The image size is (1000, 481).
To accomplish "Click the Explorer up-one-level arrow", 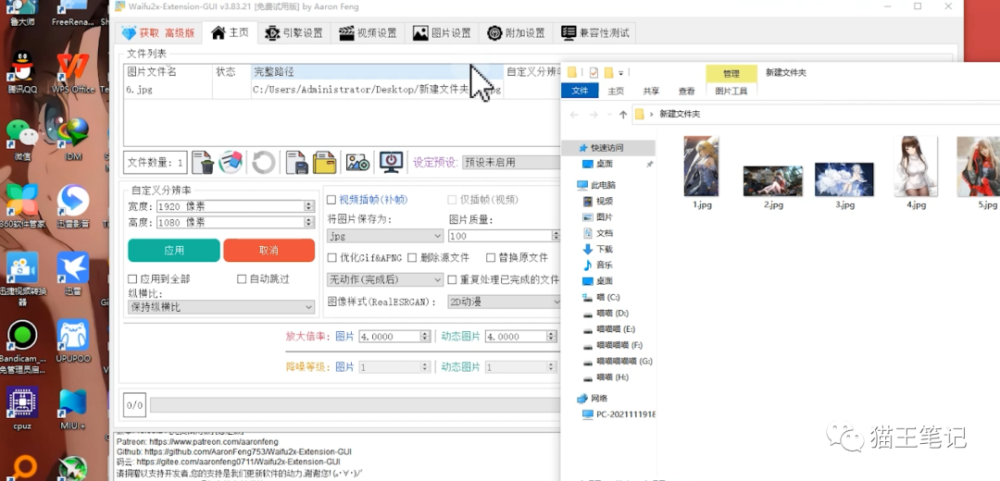I will [623, 115].
